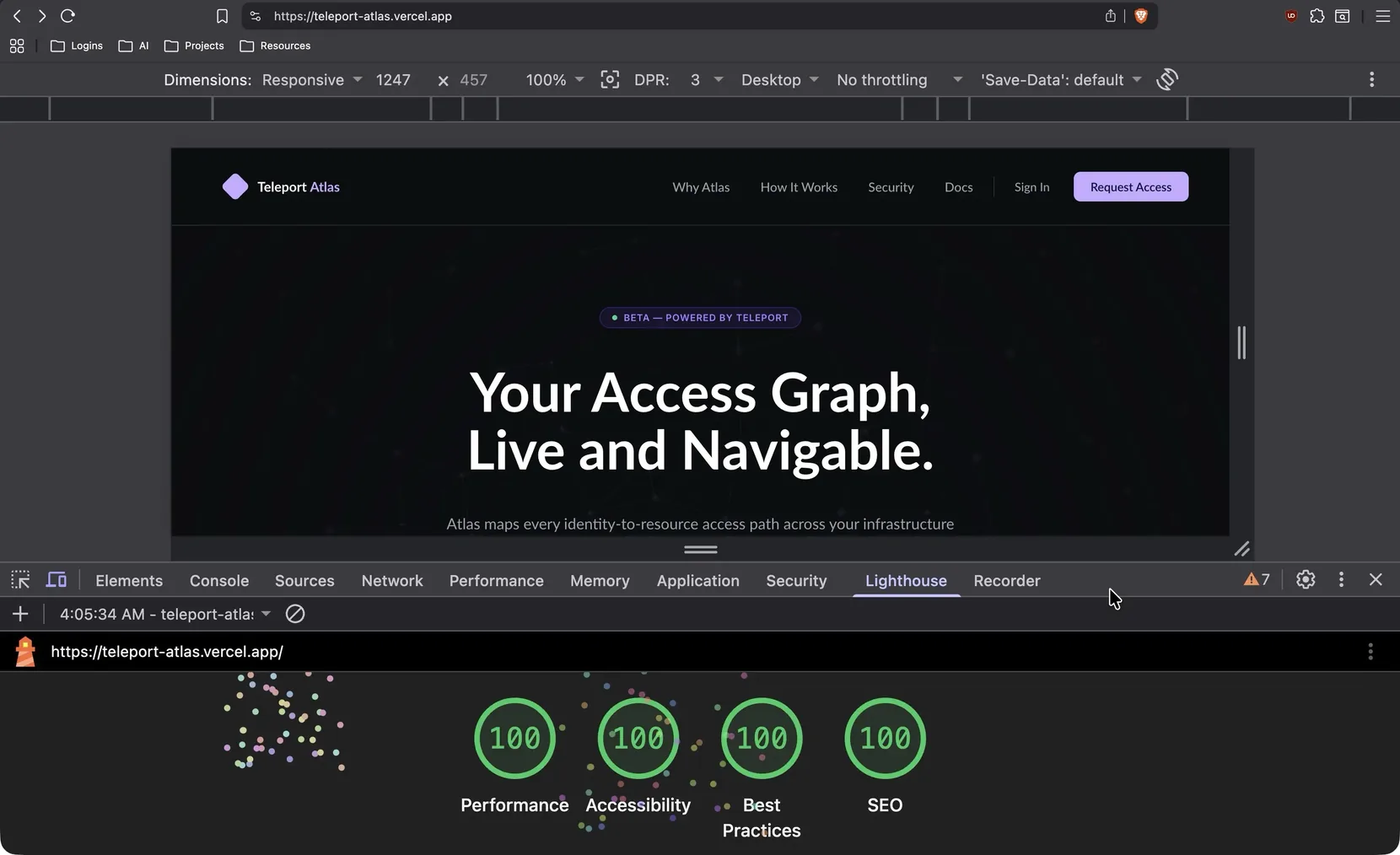Image resolution: width=1400 pixels, height=855 pixels.
Task: Close the DevTools panel
Action: [x=1376, y=579]
